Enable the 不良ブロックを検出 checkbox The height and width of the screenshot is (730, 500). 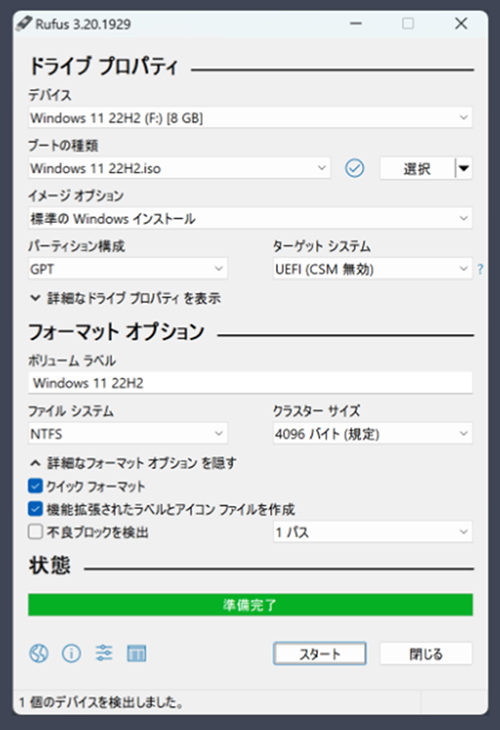35,532
